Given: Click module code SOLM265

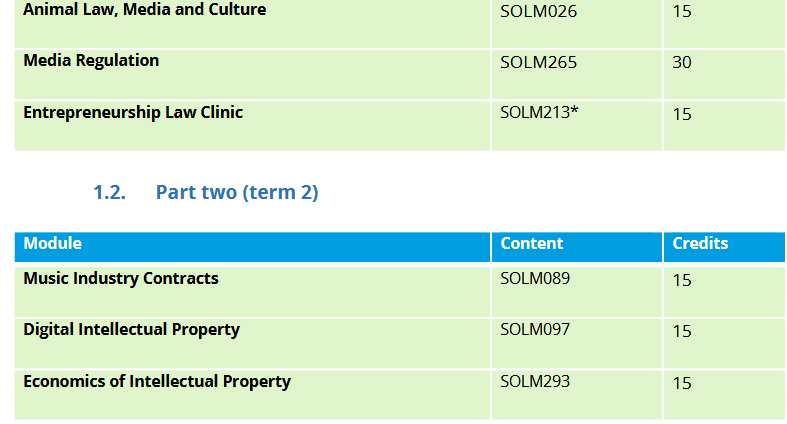Looking at the screenshot, I should [538, 62].
